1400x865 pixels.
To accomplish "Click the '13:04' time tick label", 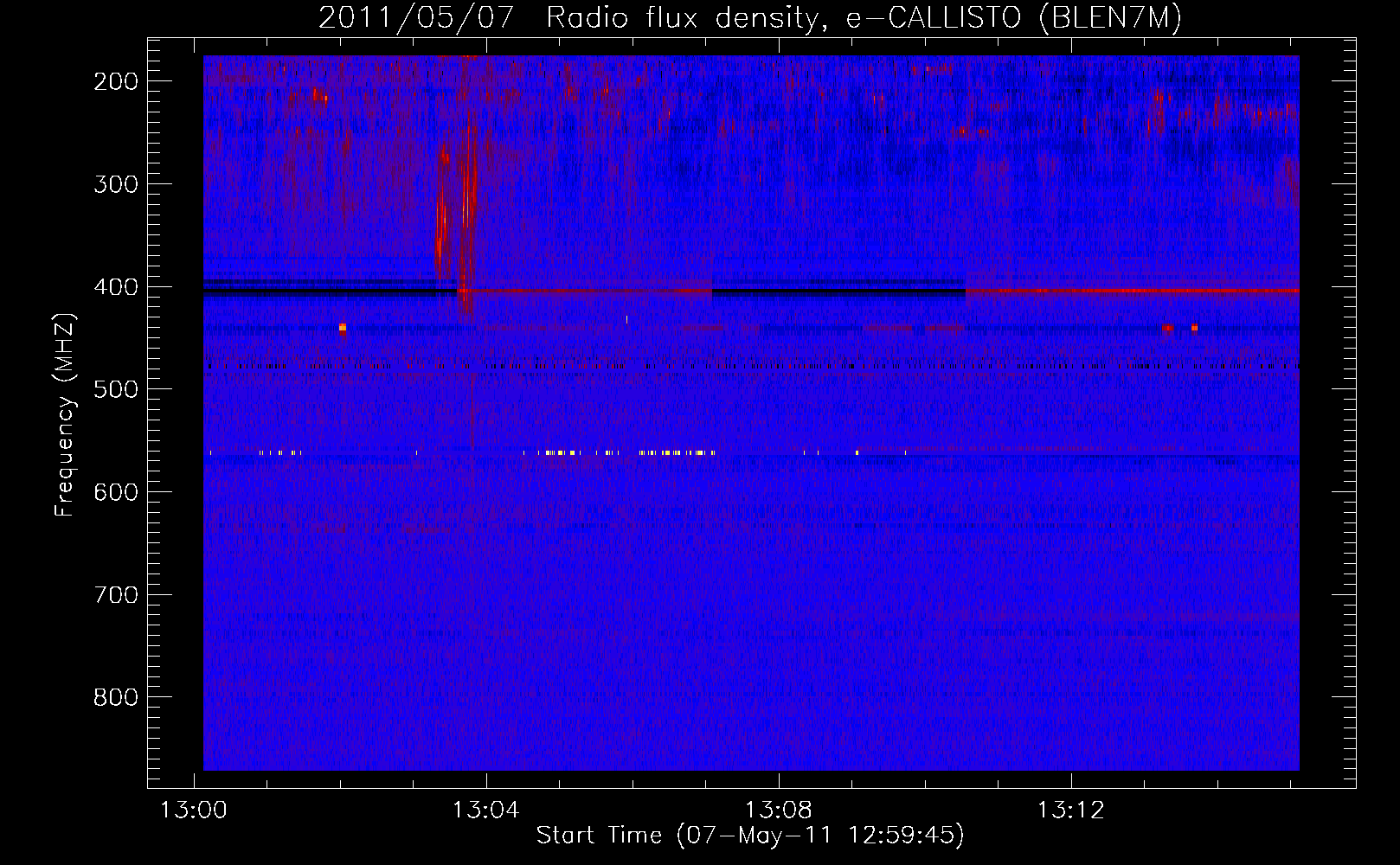I will pos(486,811).
